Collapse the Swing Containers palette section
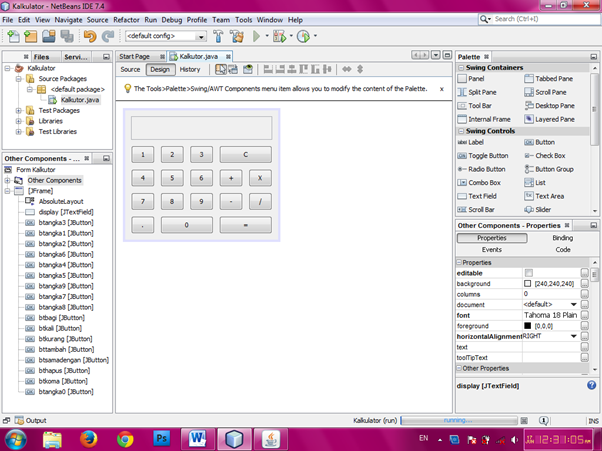 coord(461,68)
